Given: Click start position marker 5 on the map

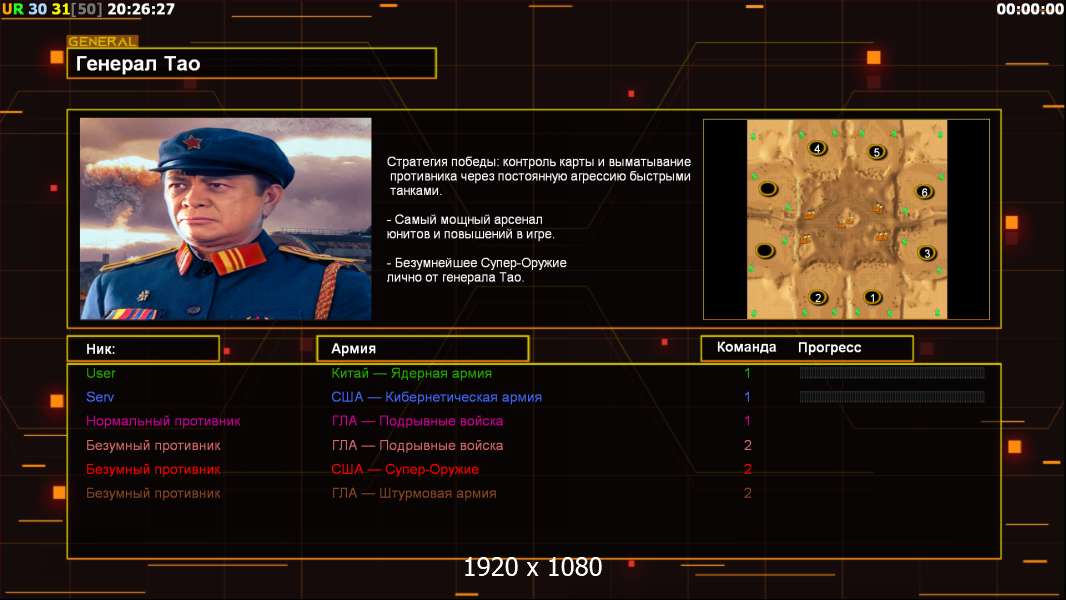Looking at the screenshot, I should (876, 152).
